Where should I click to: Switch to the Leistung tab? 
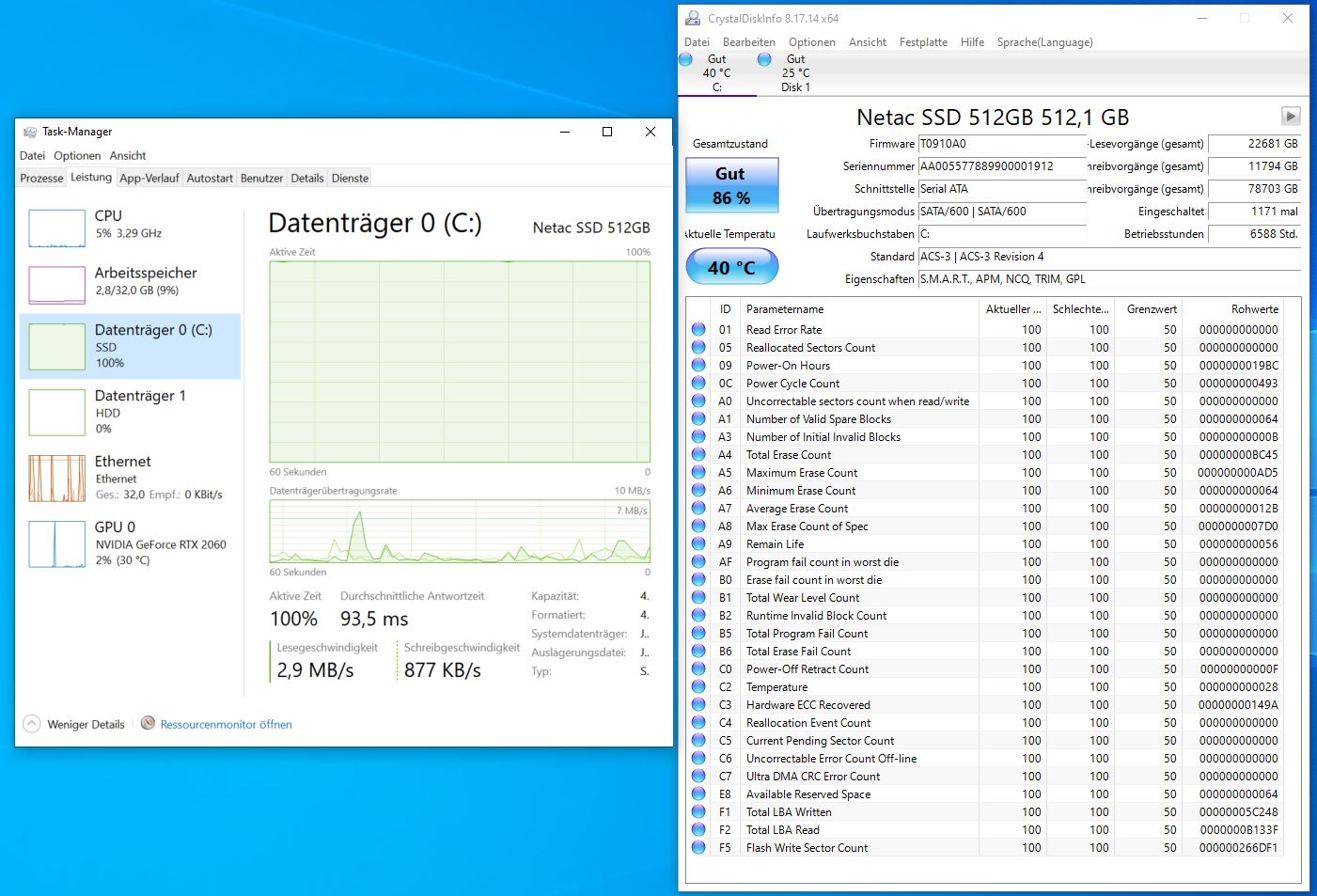pyautogui.click(x=91, y=177)
